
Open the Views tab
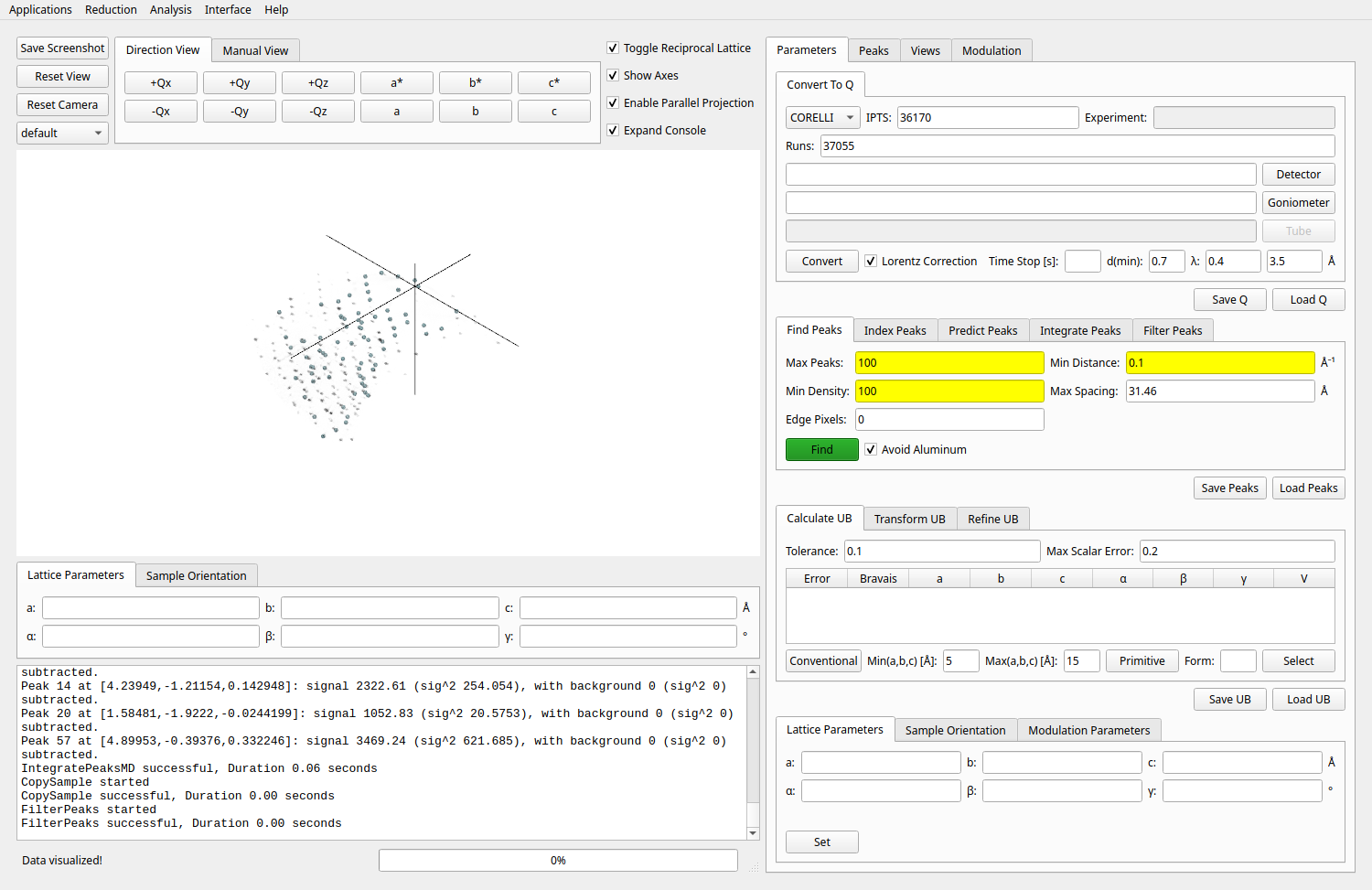tap(926, 50)
